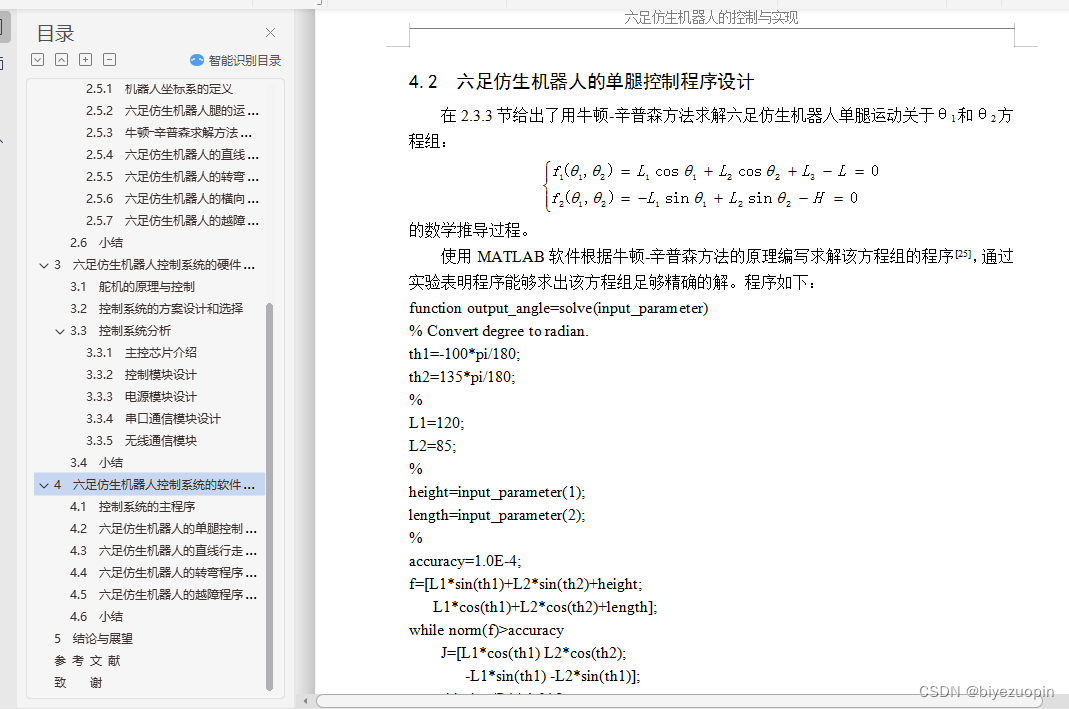Go to 2.5.5 六足仿生机器人的转弯

[x=172, y=177]
